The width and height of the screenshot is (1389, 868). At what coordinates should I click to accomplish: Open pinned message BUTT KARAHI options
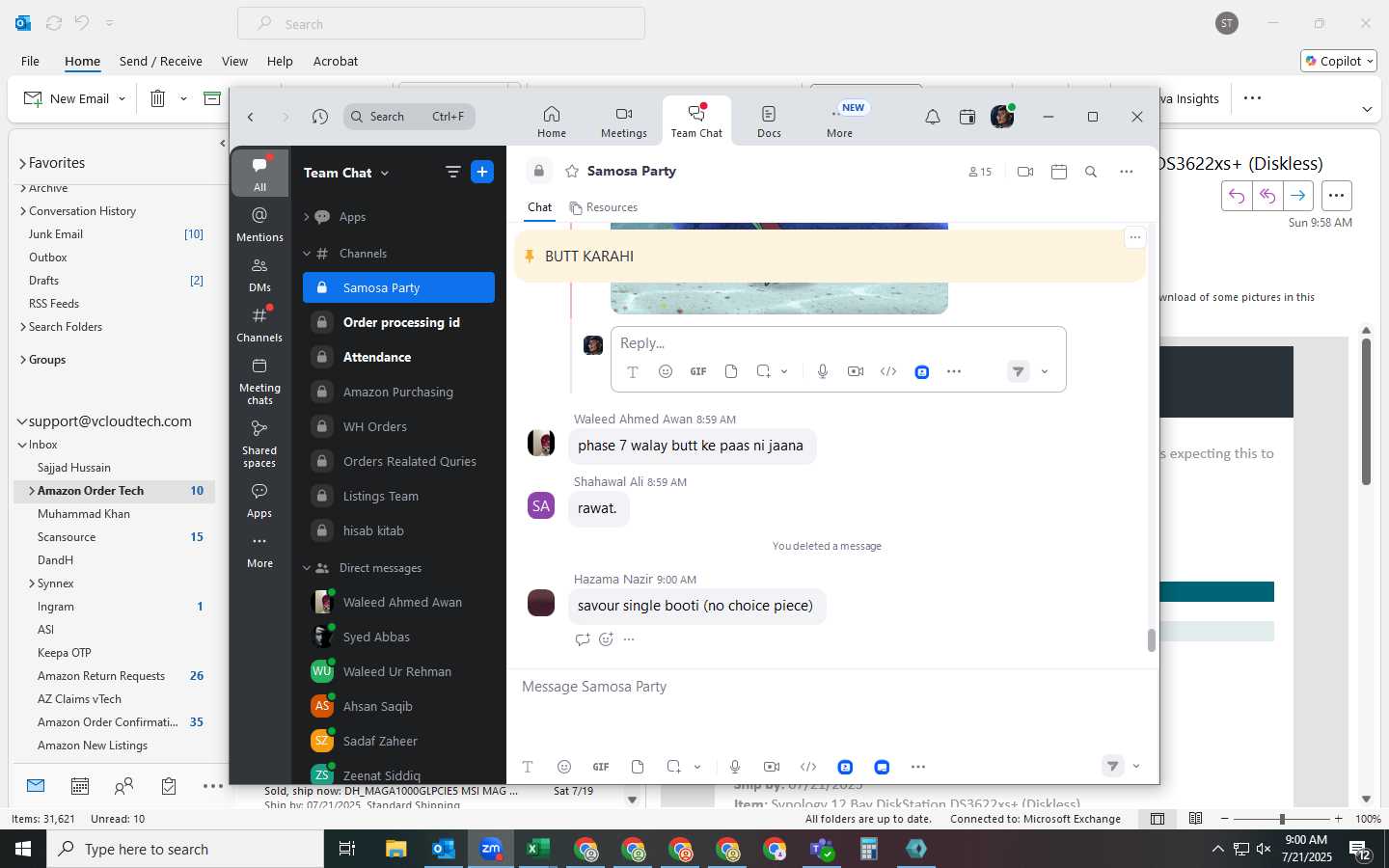(x=1135, y=237)
